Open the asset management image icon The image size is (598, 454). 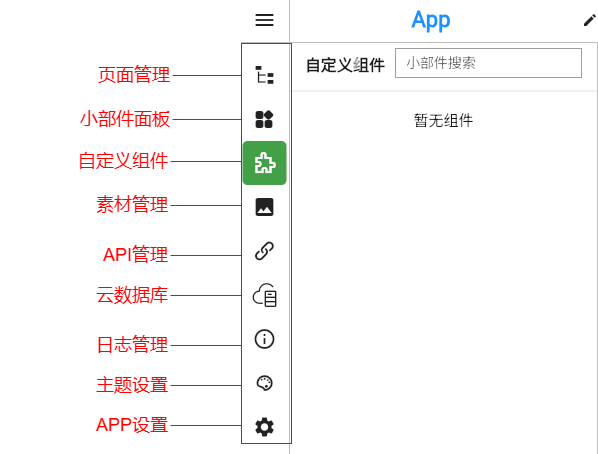pos(264,207)
